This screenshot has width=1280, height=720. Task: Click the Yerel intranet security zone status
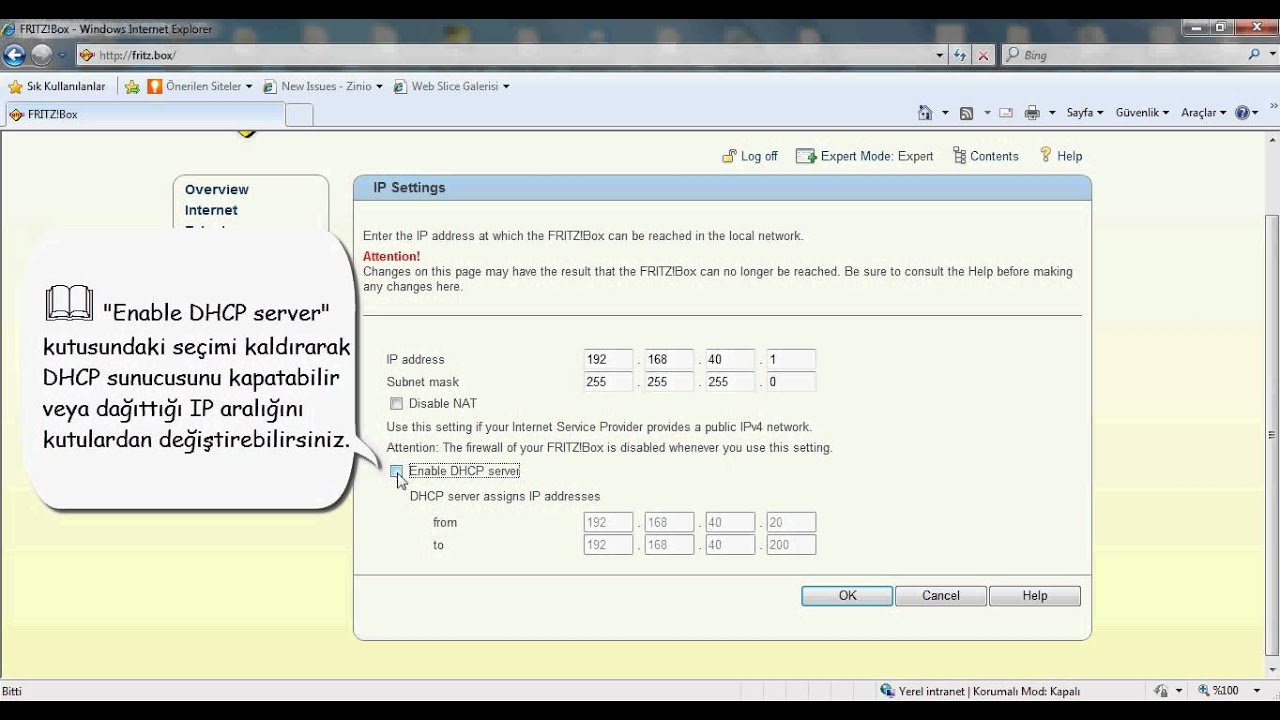click(980, 691)
